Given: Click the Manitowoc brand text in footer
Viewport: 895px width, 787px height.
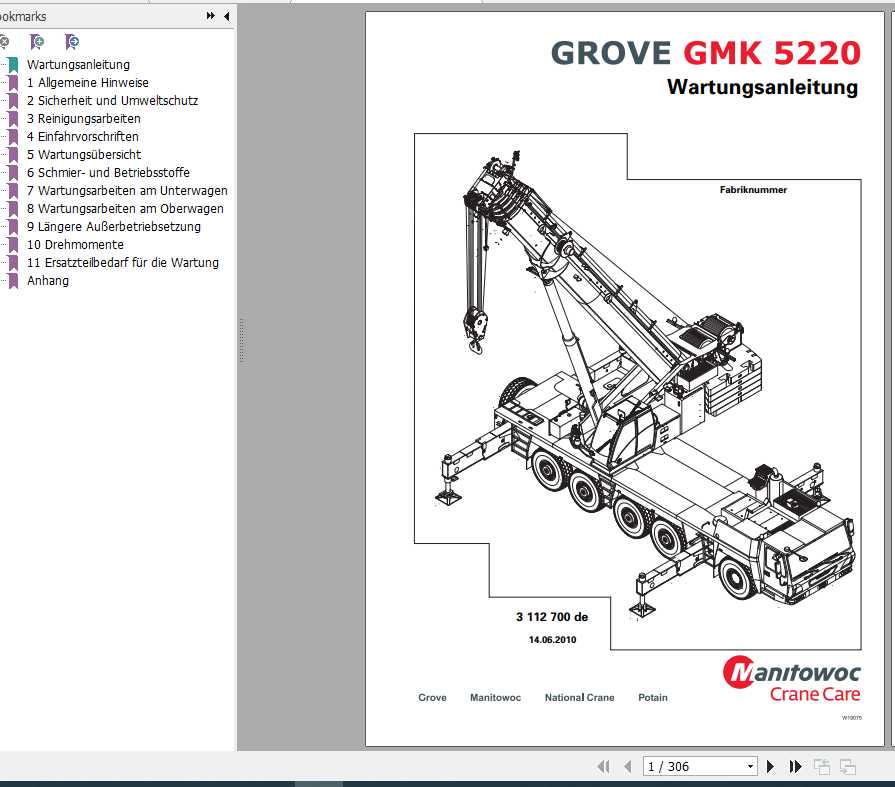Looking at the screenshot, I should [x=495, y=697].
